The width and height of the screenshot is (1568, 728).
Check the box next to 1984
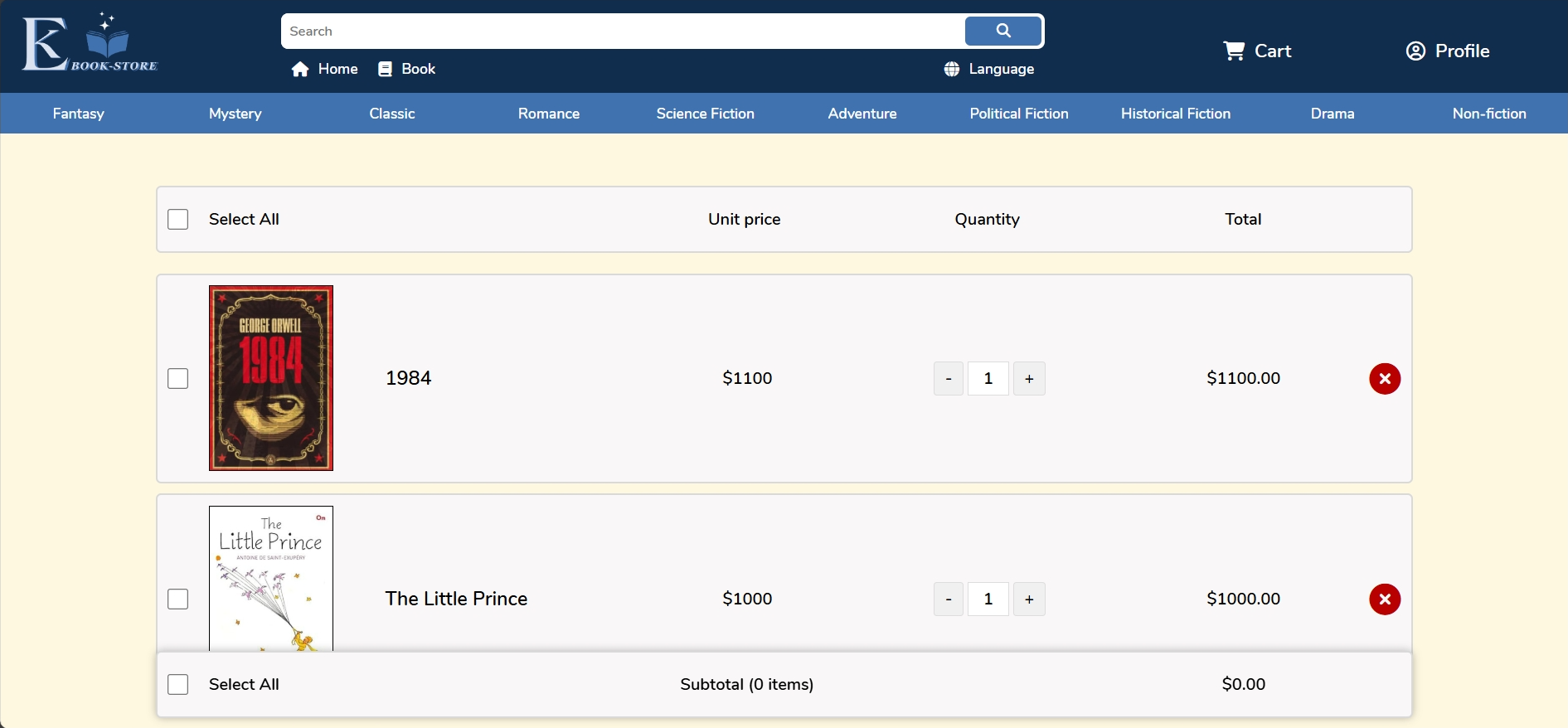(x=178, y=379)
